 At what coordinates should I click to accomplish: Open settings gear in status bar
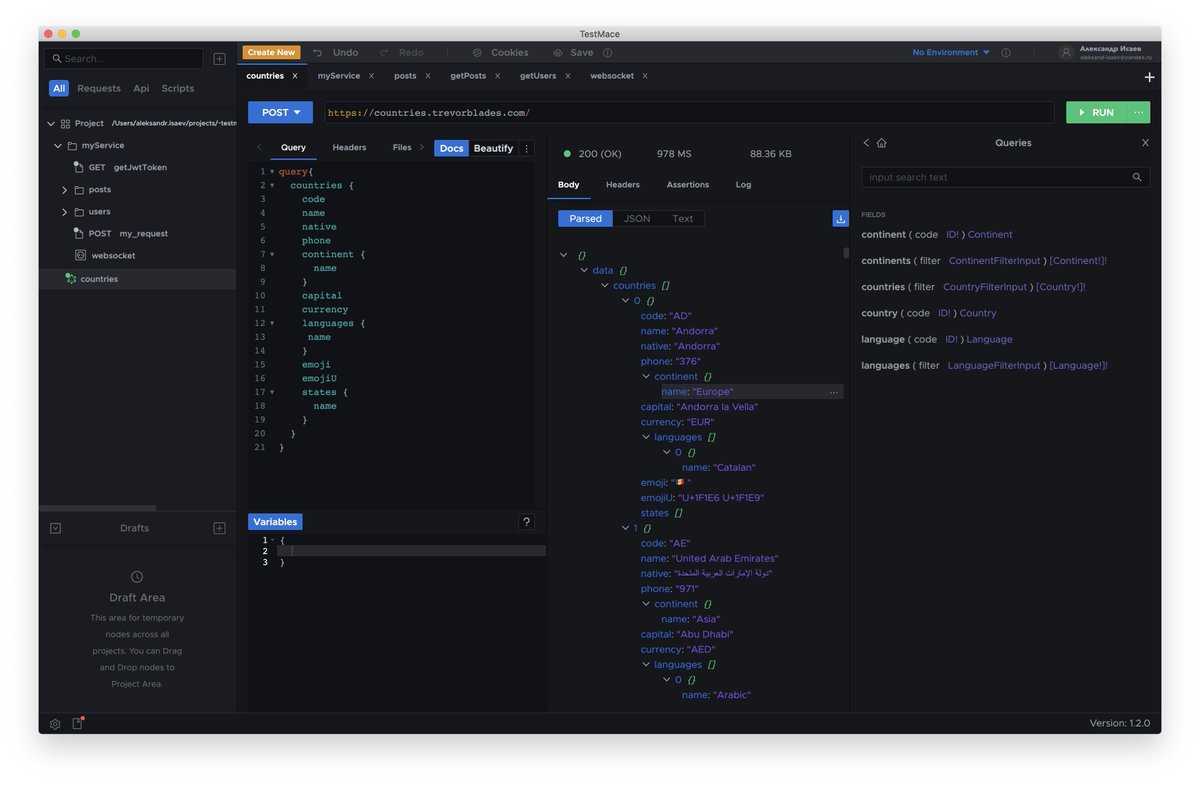tap(55, 723)
